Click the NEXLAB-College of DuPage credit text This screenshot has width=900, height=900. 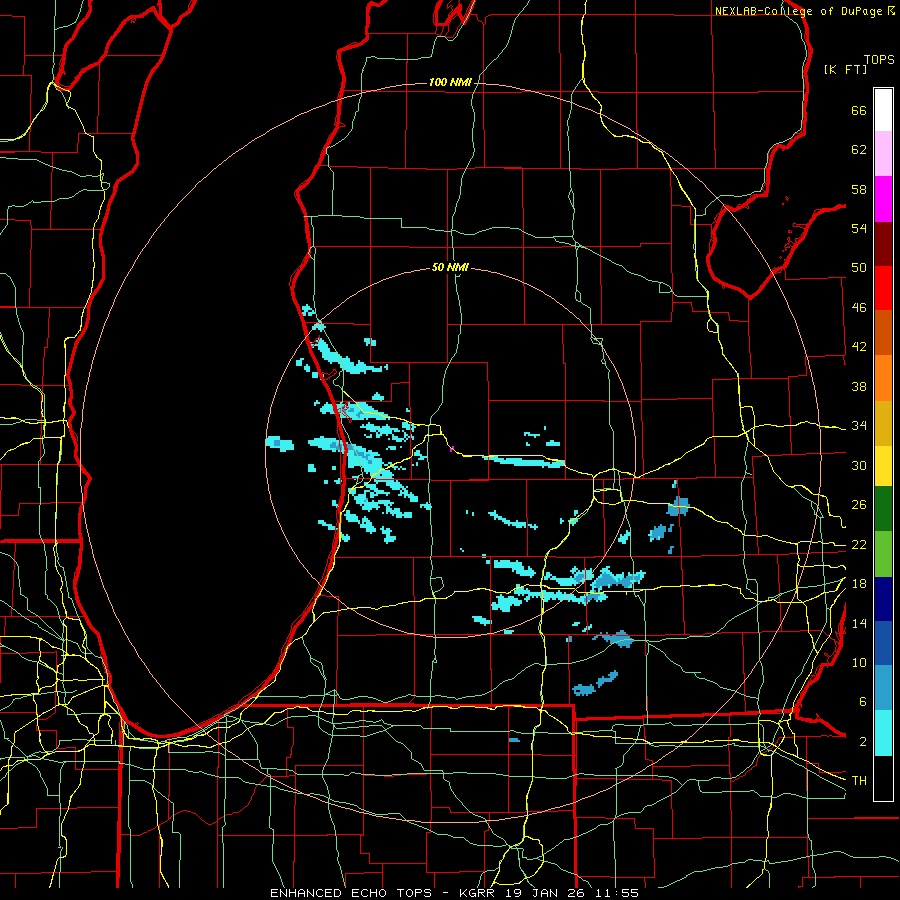[x=798, y=11]
